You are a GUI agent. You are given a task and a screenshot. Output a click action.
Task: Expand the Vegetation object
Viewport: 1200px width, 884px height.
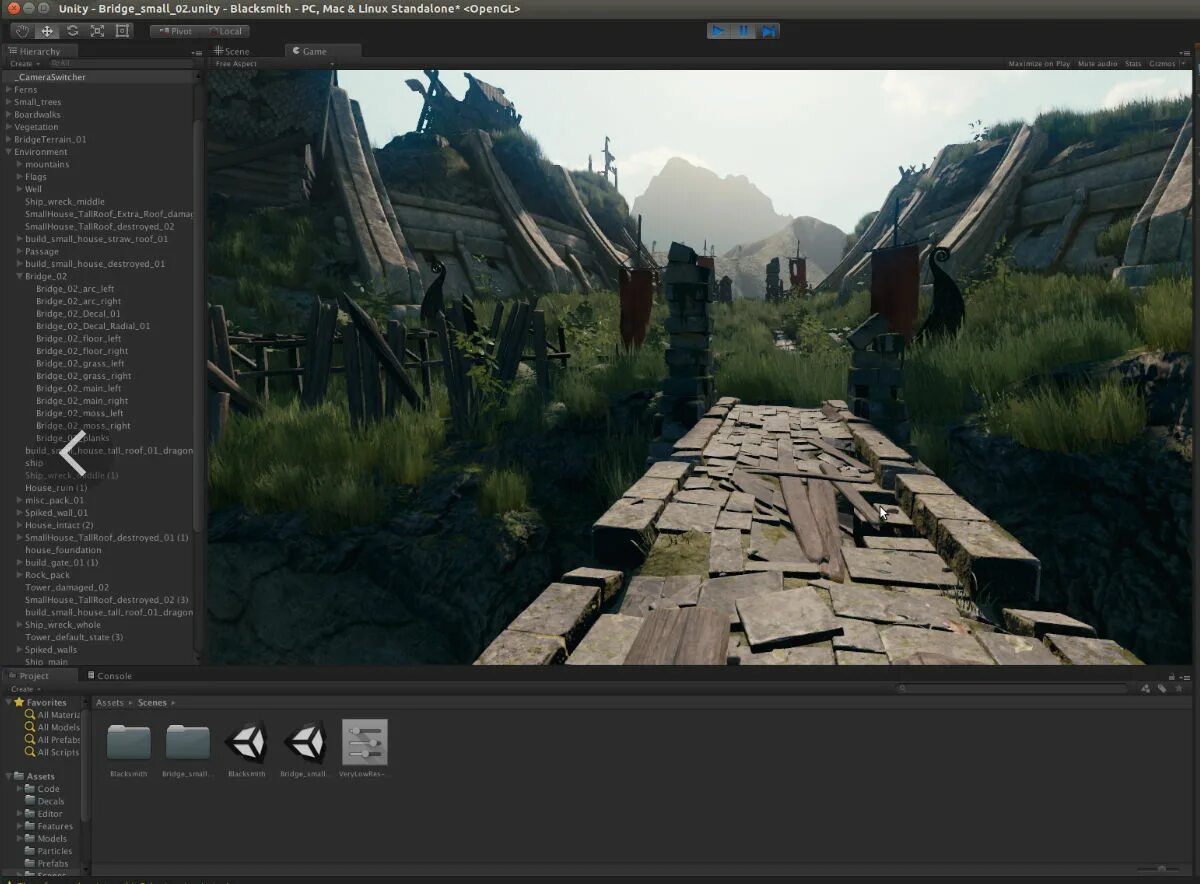click(x=9, y=127)
